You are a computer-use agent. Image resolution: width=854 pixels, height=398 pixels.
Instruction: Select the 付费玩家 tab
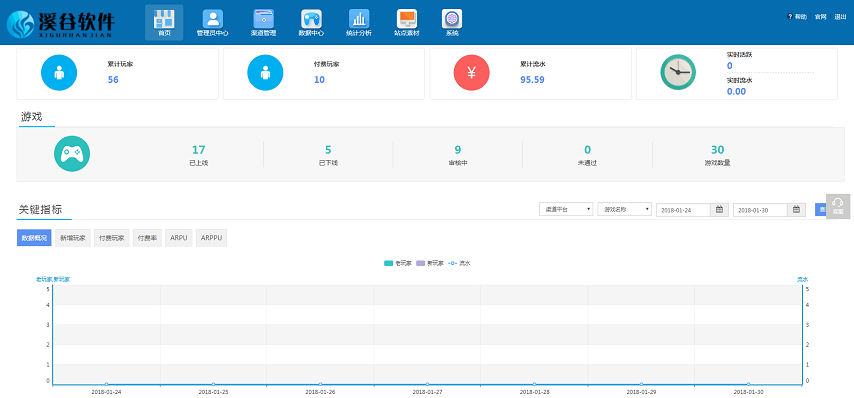coord(112,238)
